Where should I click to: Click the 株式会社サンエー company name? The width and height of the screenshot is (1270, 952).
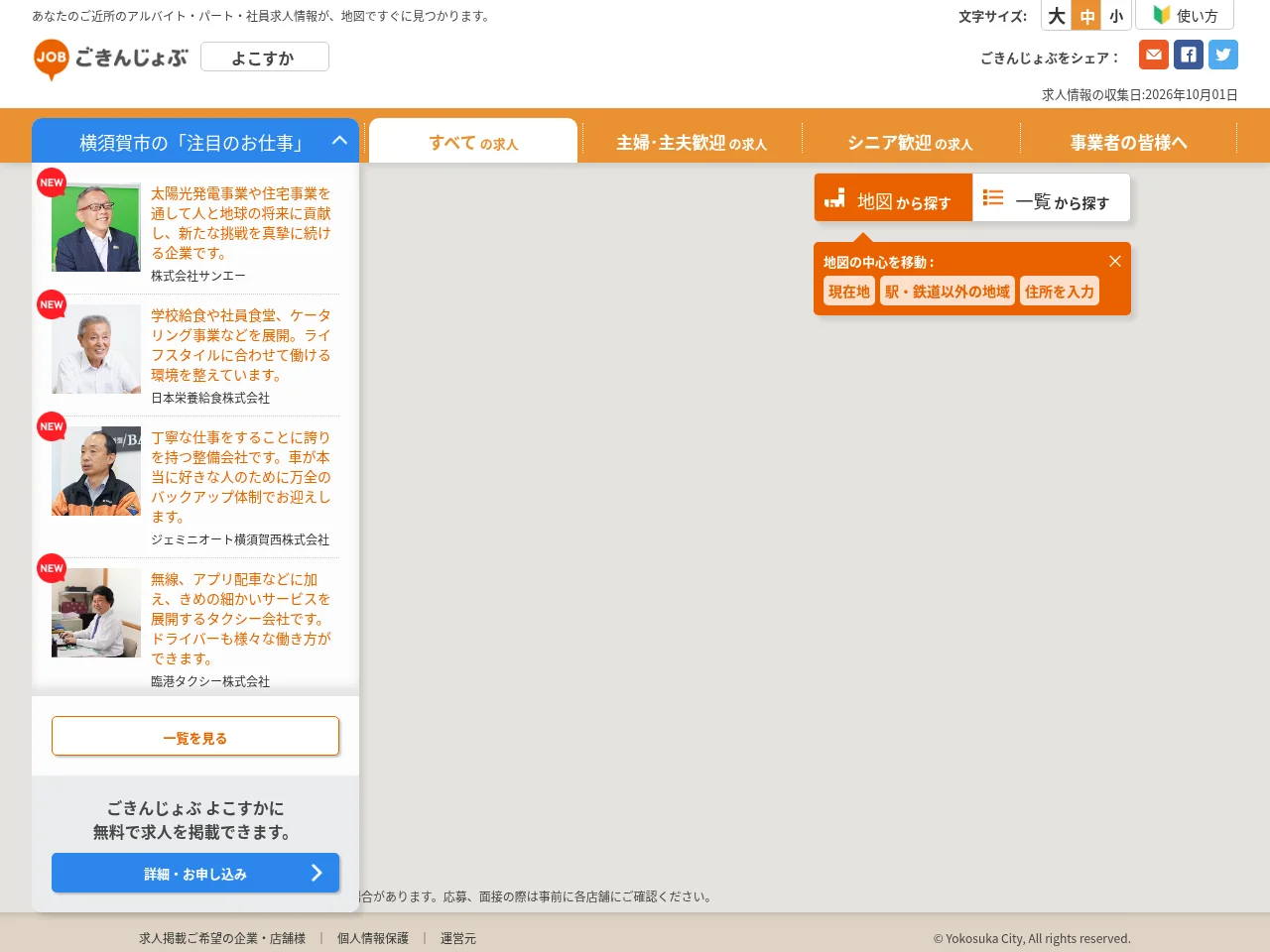coord(198,276)
